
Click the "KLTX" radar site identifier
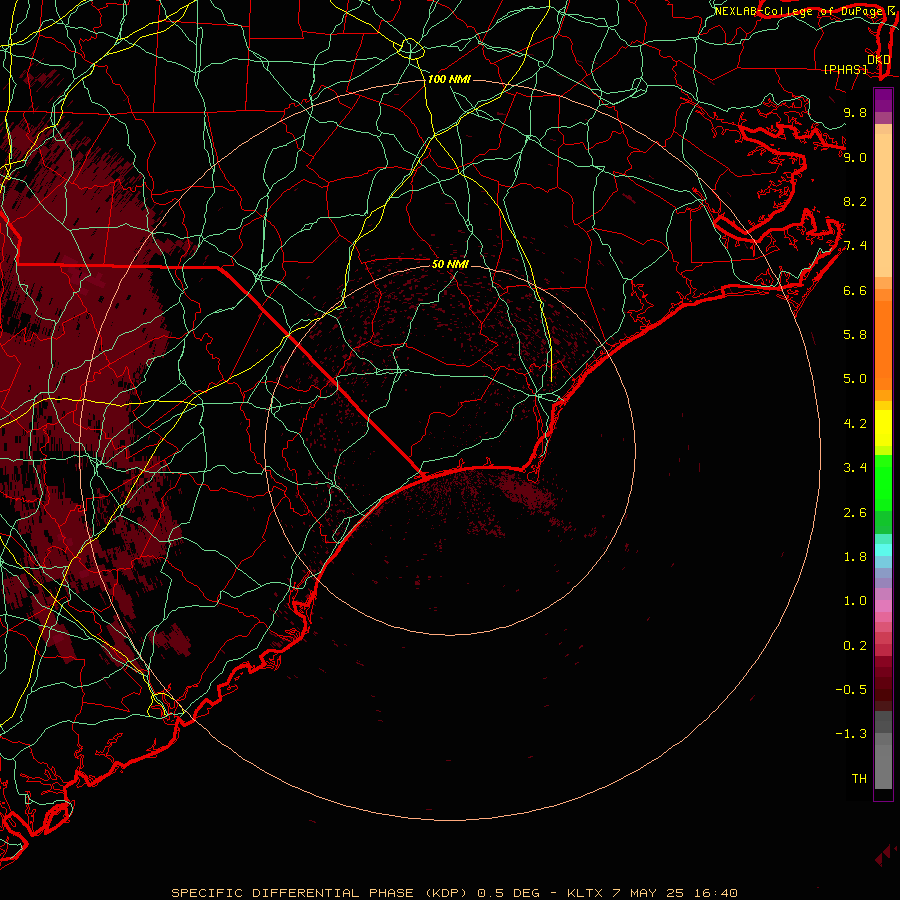point(585,893)
